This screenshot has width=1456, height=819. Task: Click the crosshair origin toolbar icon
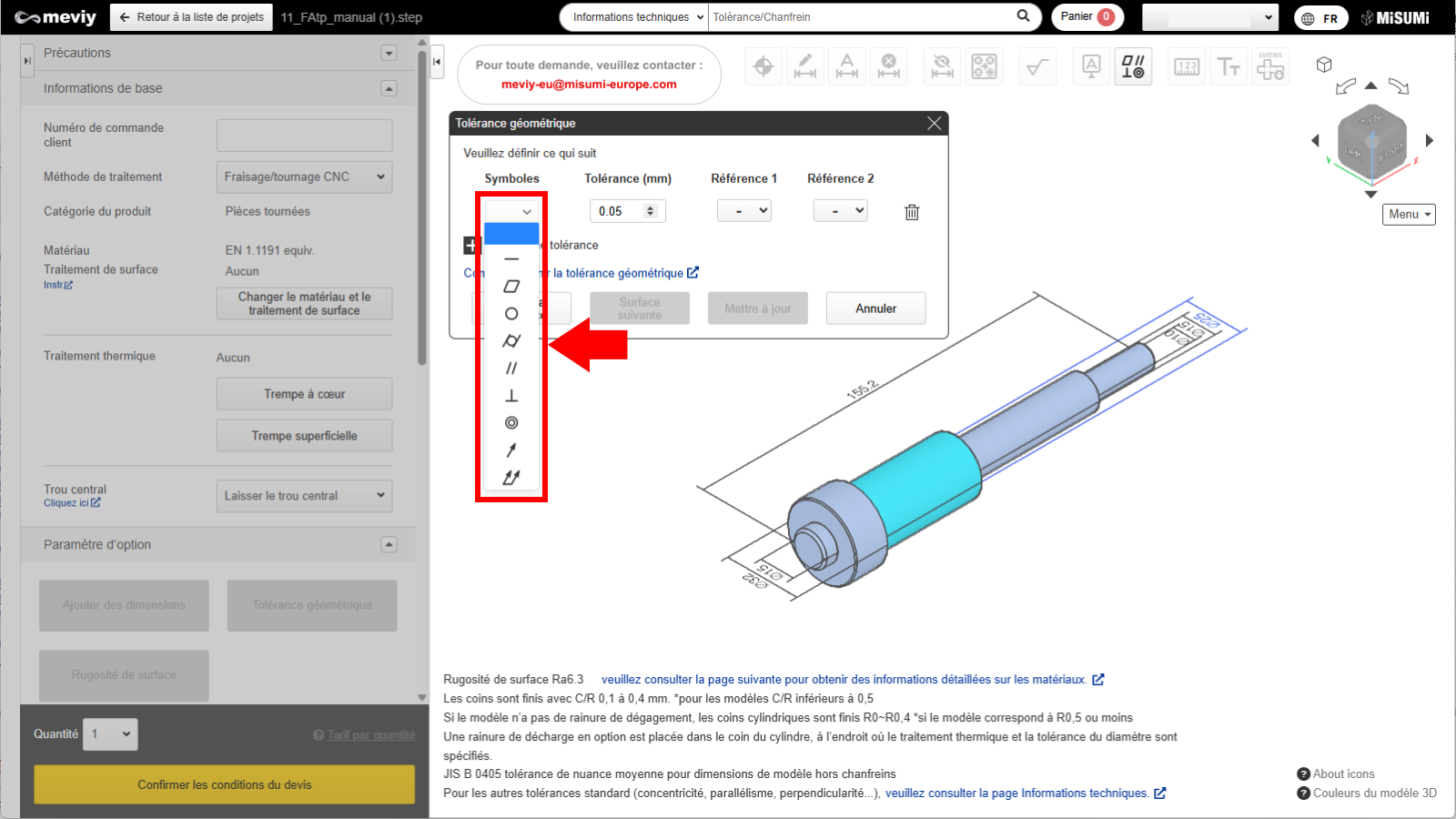[x=763, y=66]
